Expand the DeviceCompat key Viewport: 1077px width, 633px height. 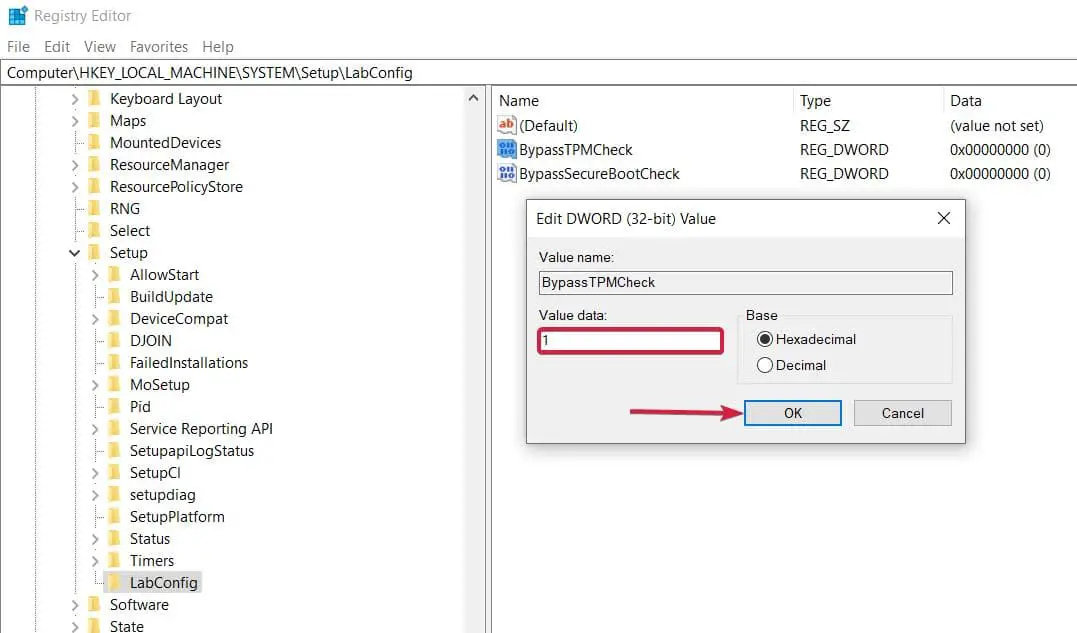coord(95,319)
